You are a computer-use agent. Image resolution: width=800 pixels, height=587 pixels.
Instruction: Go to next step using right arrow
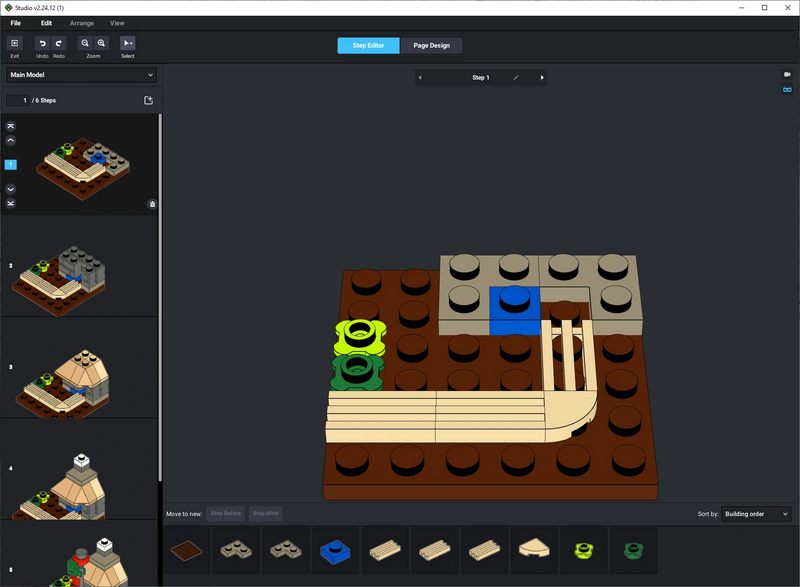542,77
